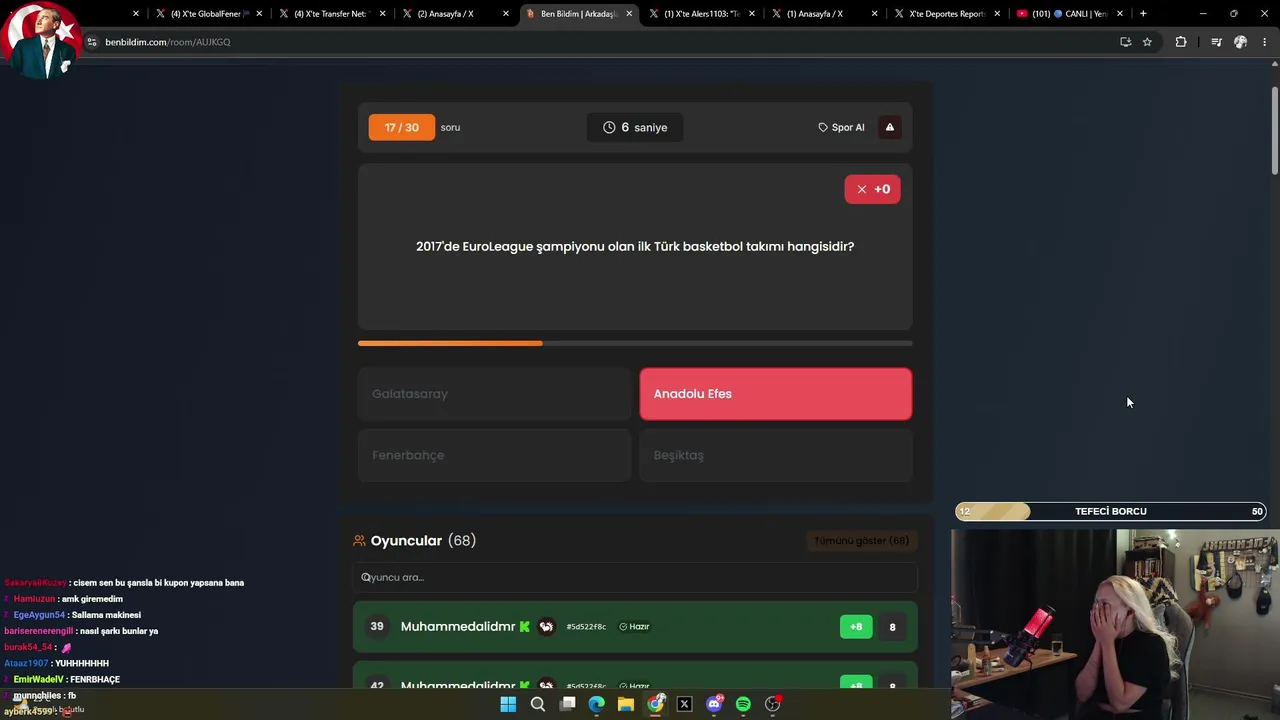Screen dimensions: 1280x720
Task: Click the clock icon in the timer
Action: tap(609, 127)
